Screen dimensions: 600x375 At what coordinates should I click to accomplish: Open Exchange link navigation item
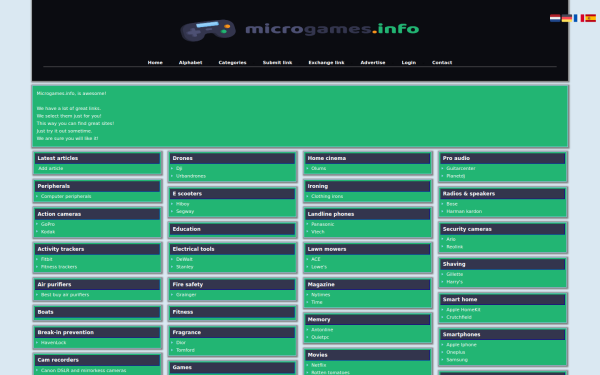coord(326,62)
